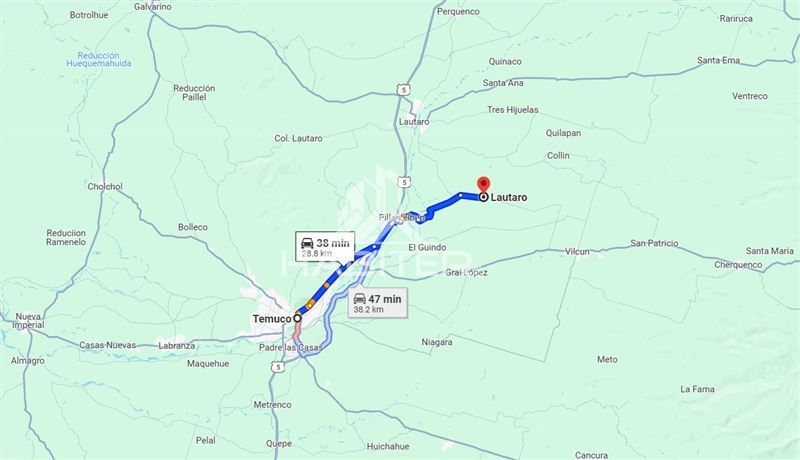Click the Lautaro destination circle marker
The height and width of the screenshot is (460, 800).
point(483,197)
